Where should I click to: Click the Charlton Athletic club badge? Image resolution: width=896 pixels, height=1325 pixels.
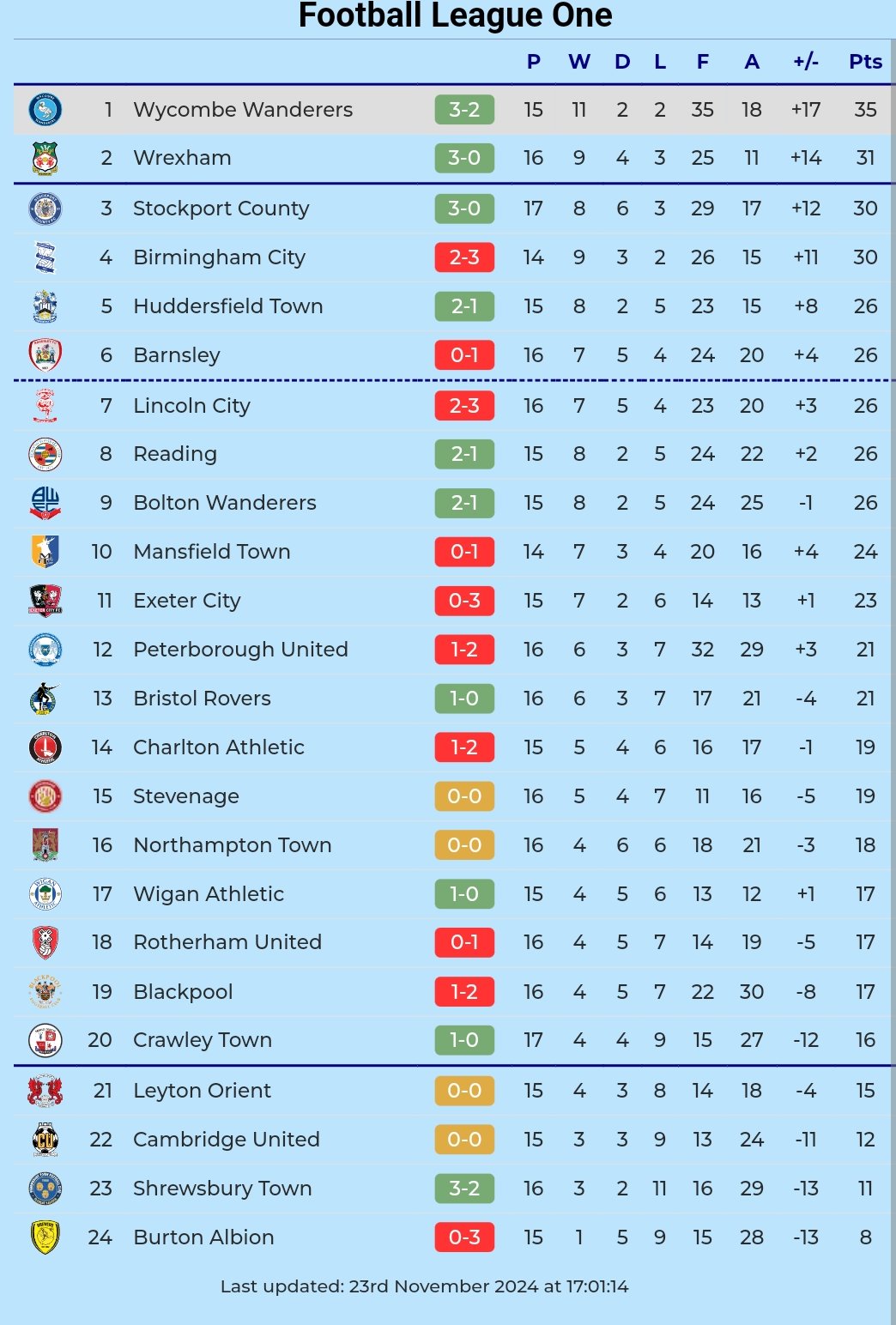tap(45, 747)
